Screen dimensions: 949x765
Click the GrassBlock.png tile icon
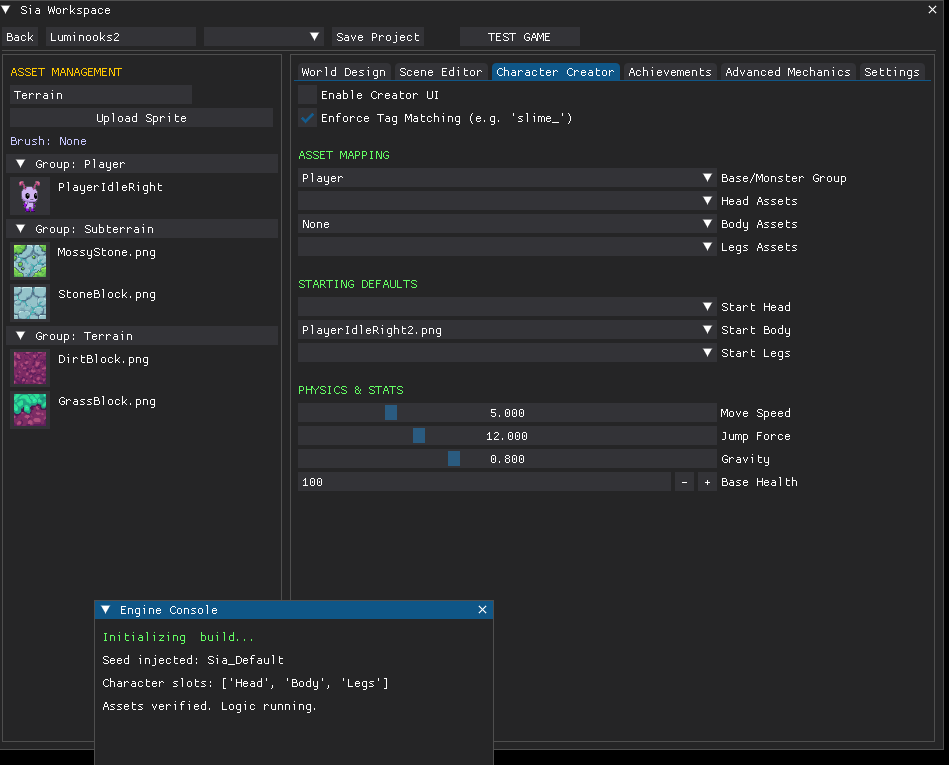(30, 410)
